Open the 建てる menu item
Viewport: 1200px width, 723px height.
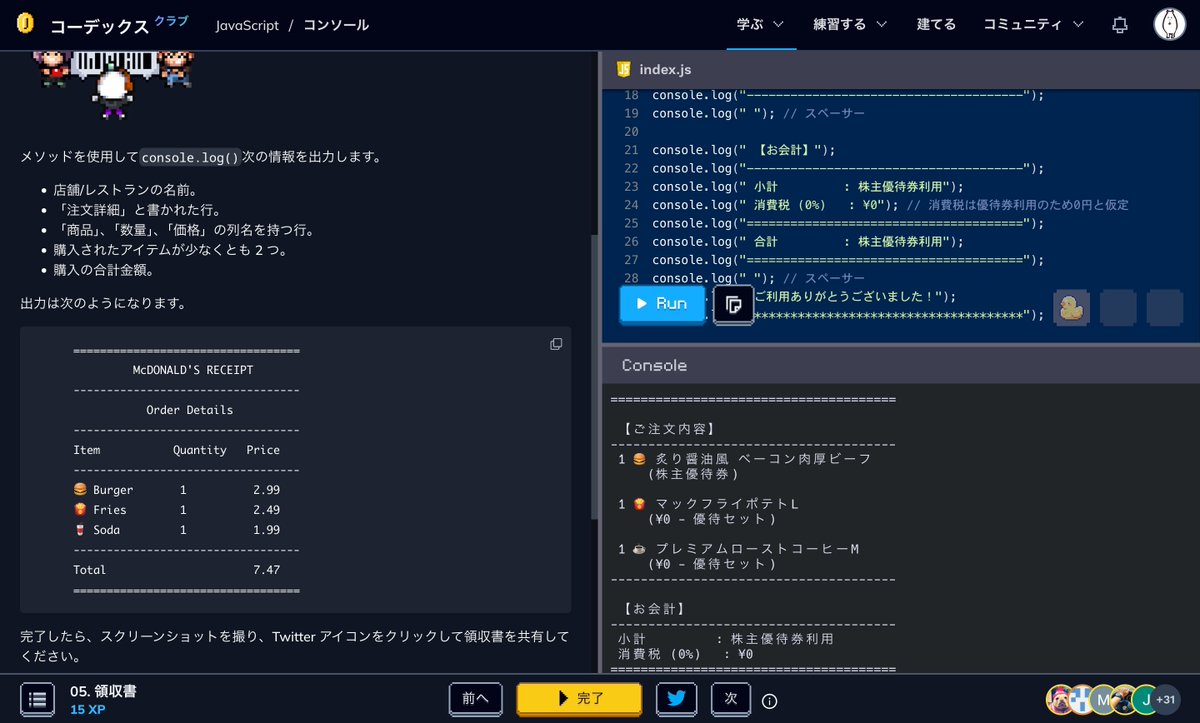(x=936, y=24)
